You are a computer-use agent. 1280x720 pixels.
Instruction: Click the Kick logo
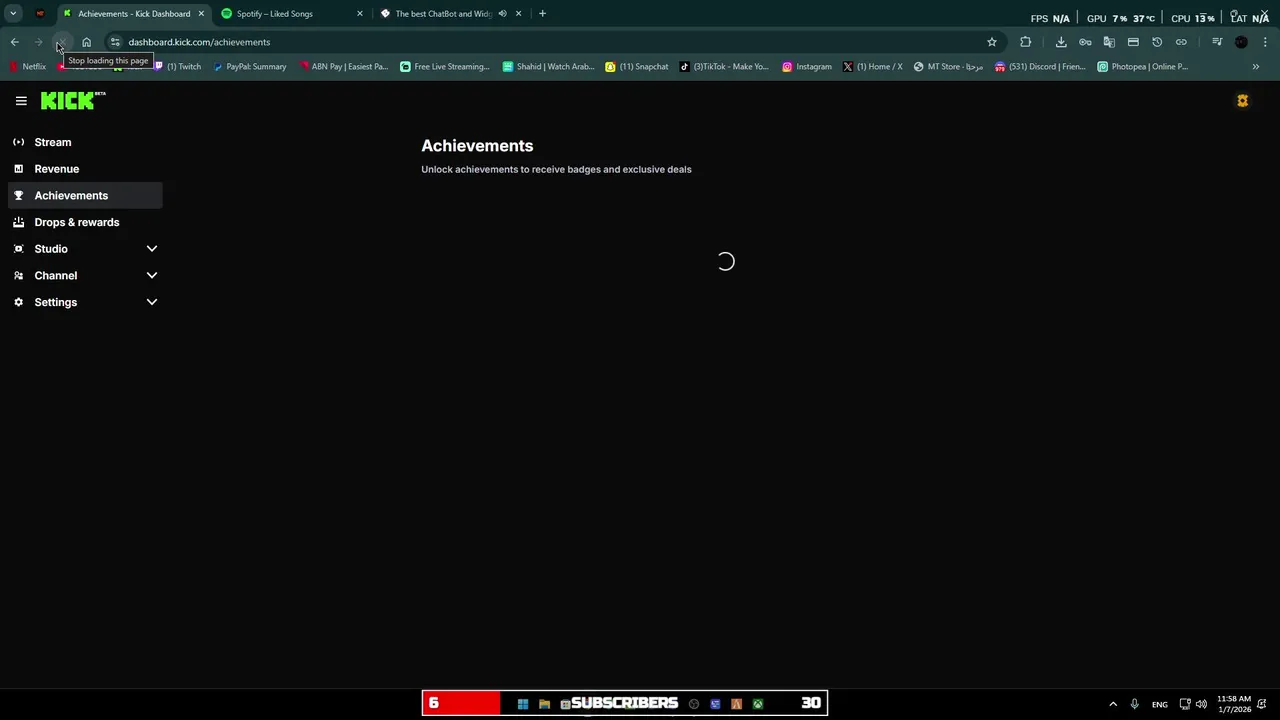click(x=73, y=100)
